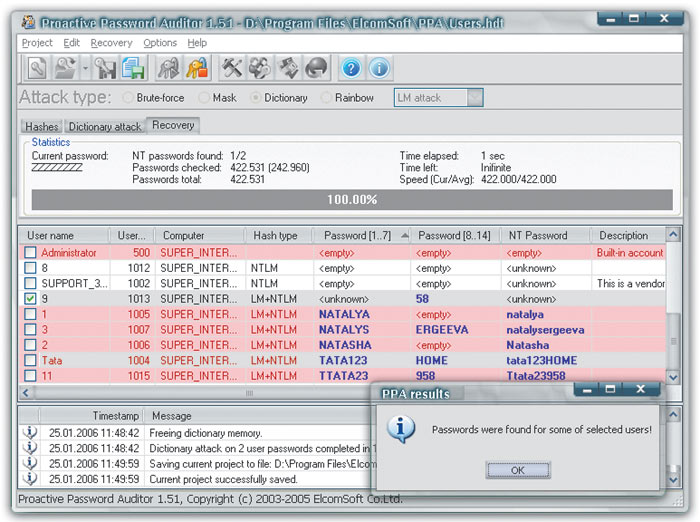Expand the Open project dropdown arrow
The height and width of the screenshot is (522, 700).
click(85, 68)
